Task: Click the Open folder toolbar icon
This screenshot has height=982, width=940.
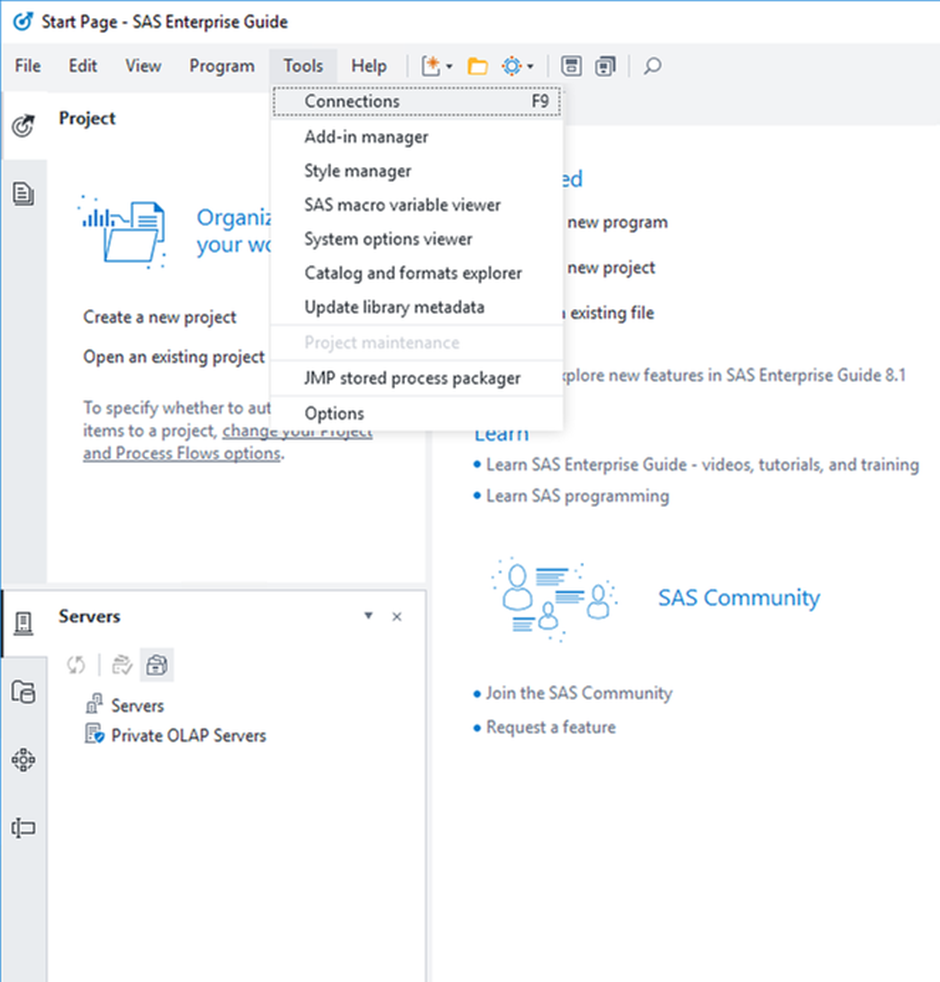Action: click(x=477, y=66)
